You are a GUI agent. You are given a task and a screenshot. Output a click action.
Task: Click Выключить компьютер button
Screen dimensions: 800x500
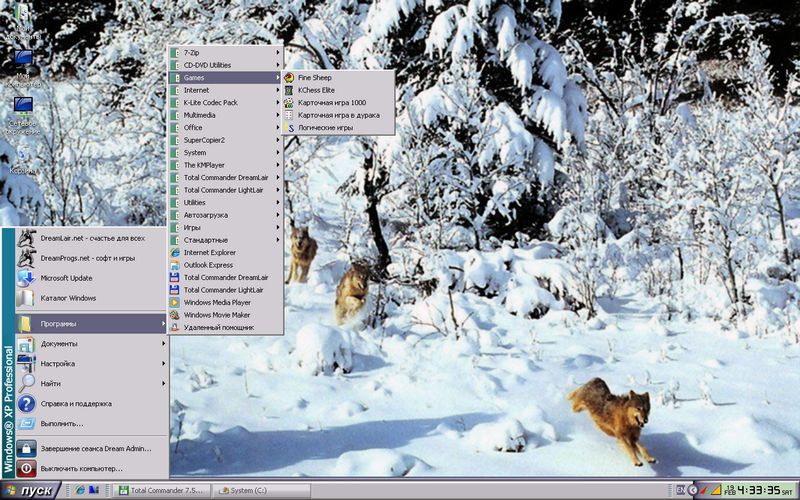(81, 468)
